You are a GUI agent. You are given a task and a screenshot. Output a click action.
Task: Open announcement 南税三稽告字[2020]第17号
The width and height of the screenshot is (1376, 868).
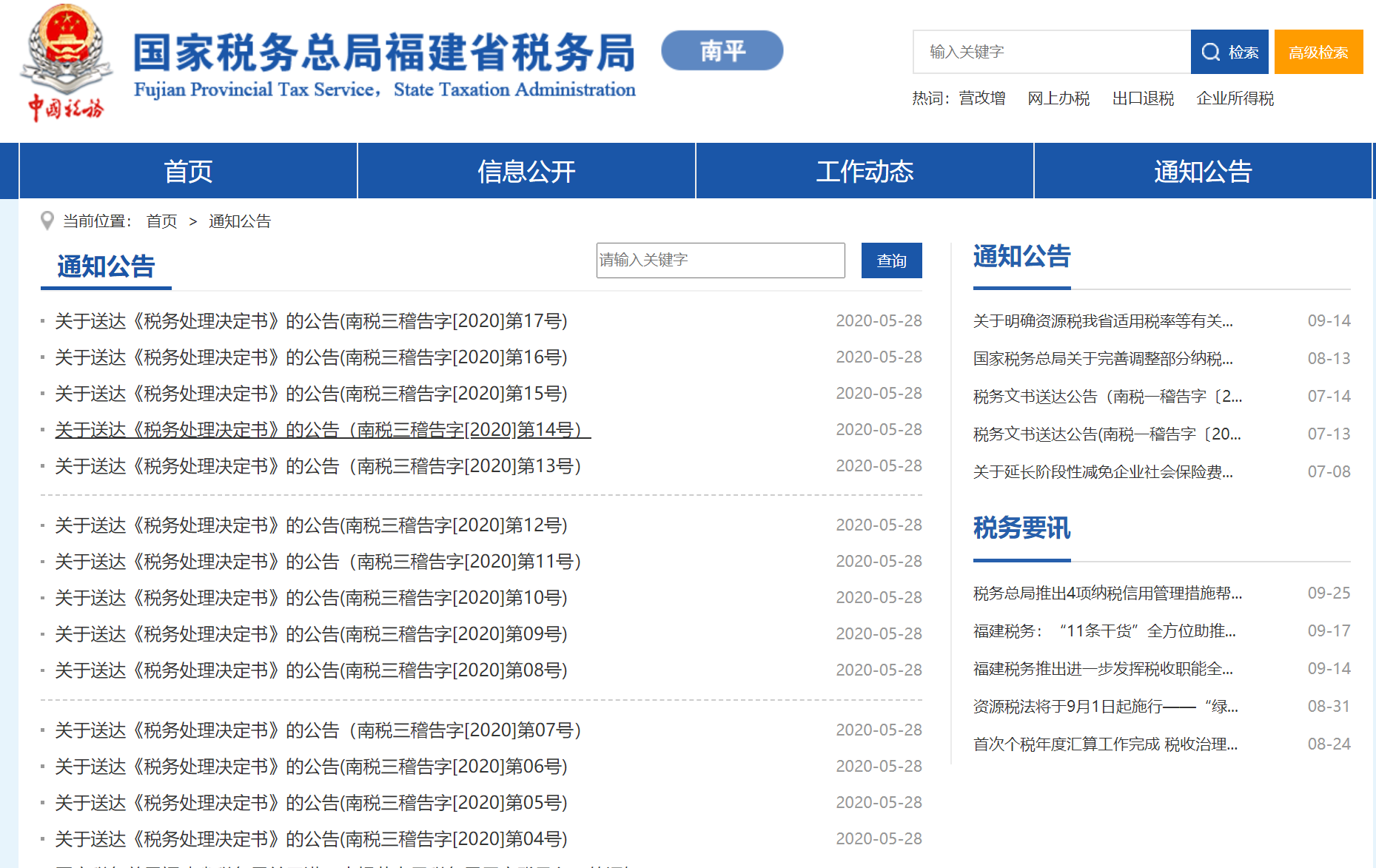tap(311, 321)
